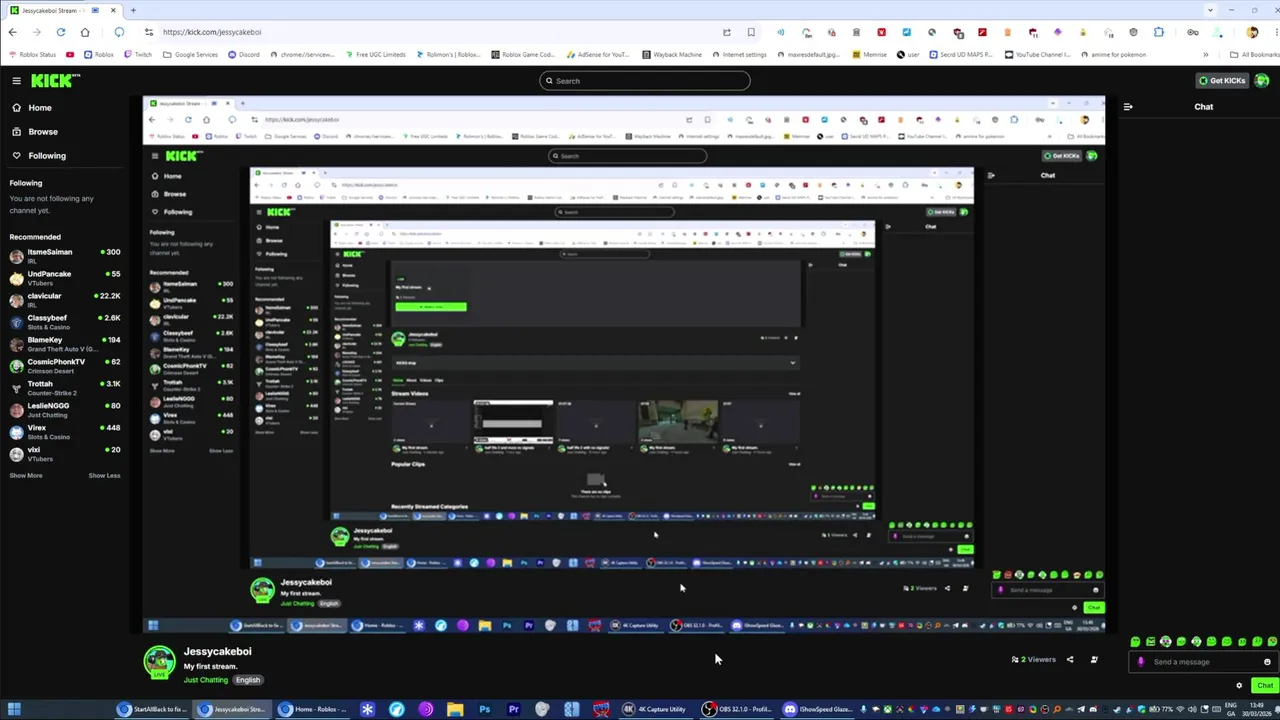Open the Wayback Machine bookmark
Image resolution: width=1280 pixels, height=720 pixels.
pyautogui.click(x=672, y=55)
